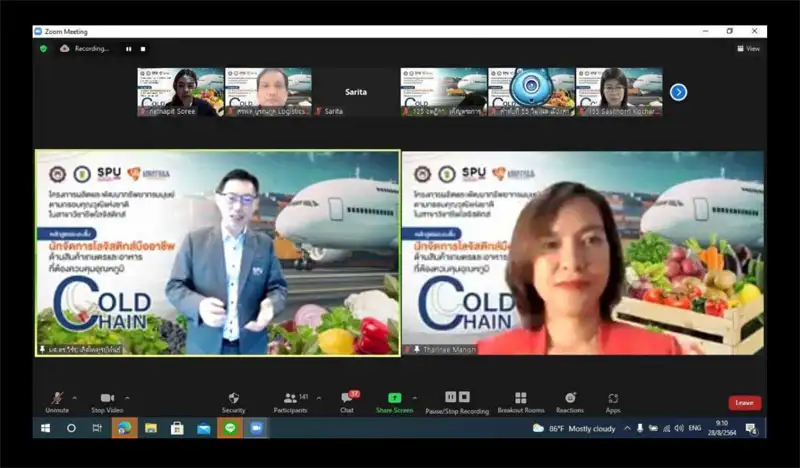The height and width of the screenshot is (468, 800).
Task: Open the Chat panel
Action: click(347, 400)
